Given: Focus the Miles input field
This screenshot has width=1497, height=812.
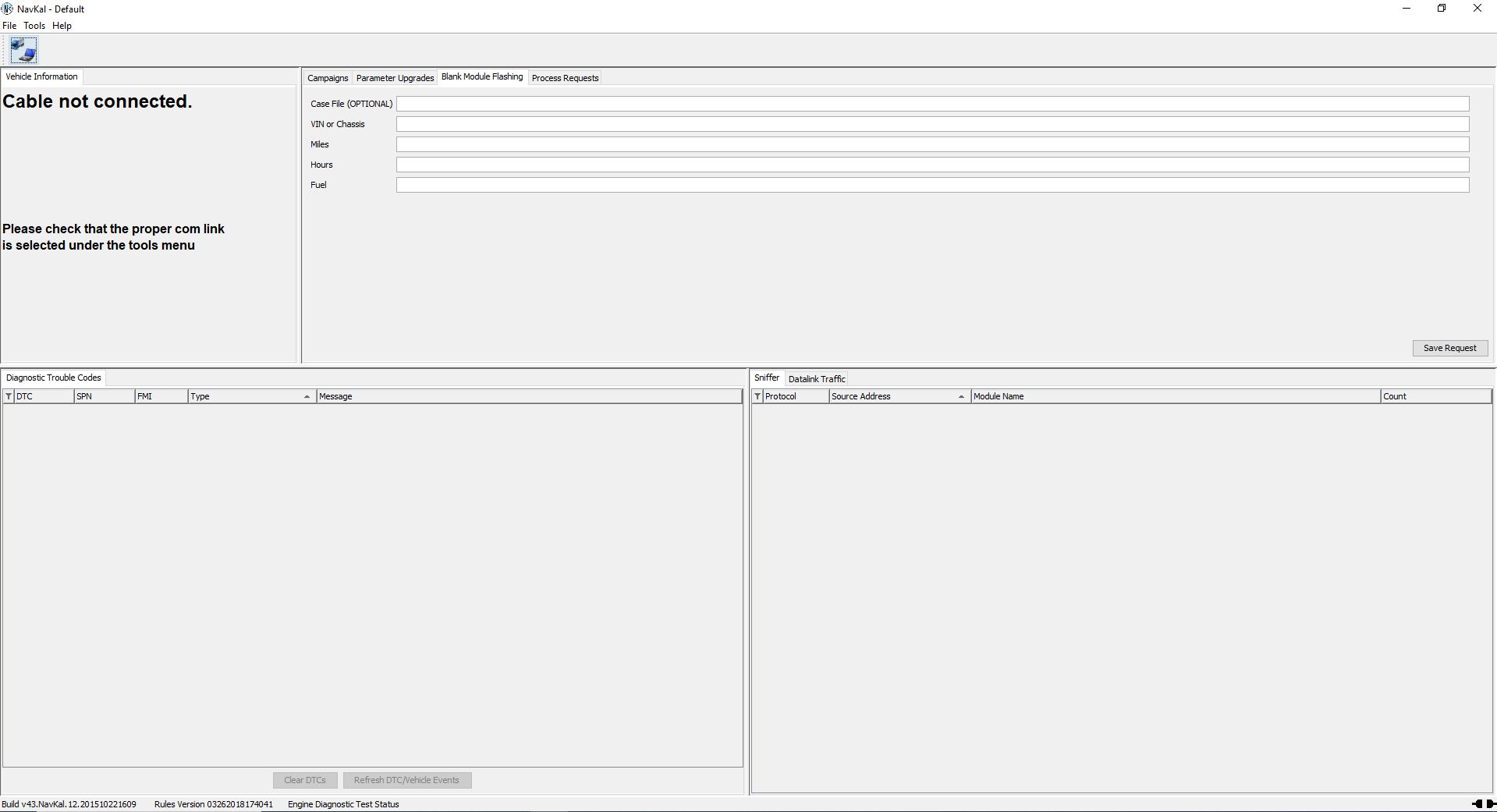Looking at the screenshot, I should pos(932,144).
